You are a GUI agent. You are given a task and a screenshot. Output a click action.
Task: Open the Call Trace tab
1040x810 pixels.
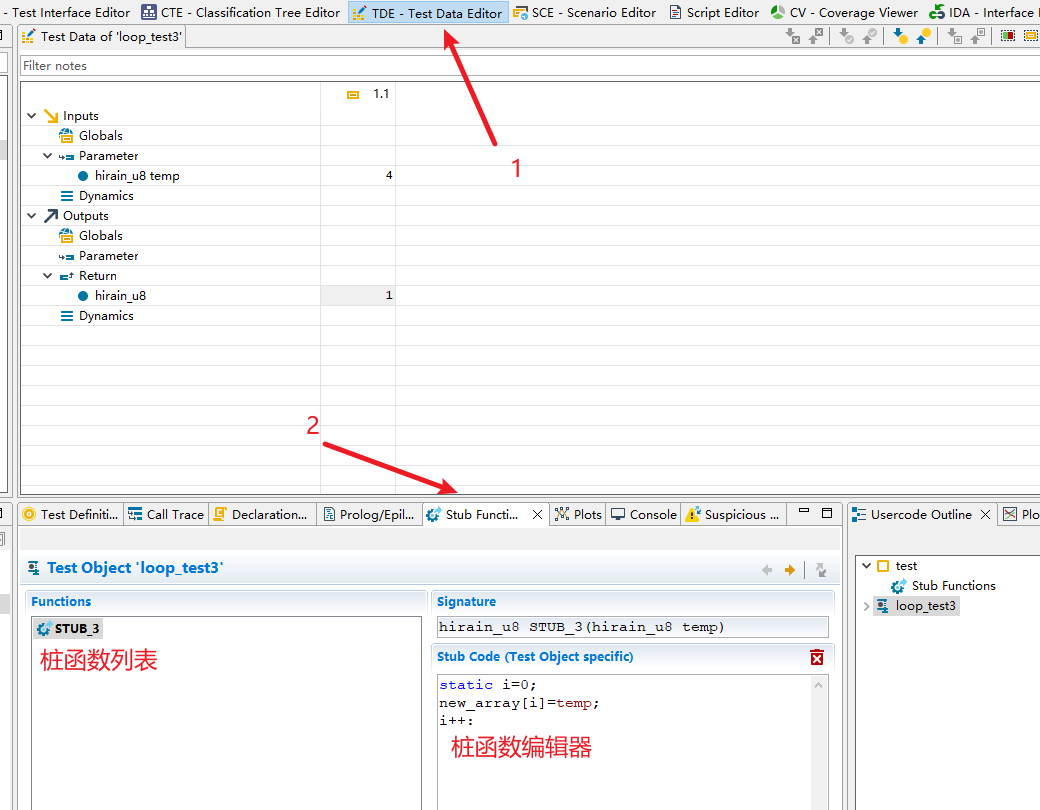(166, 514)
